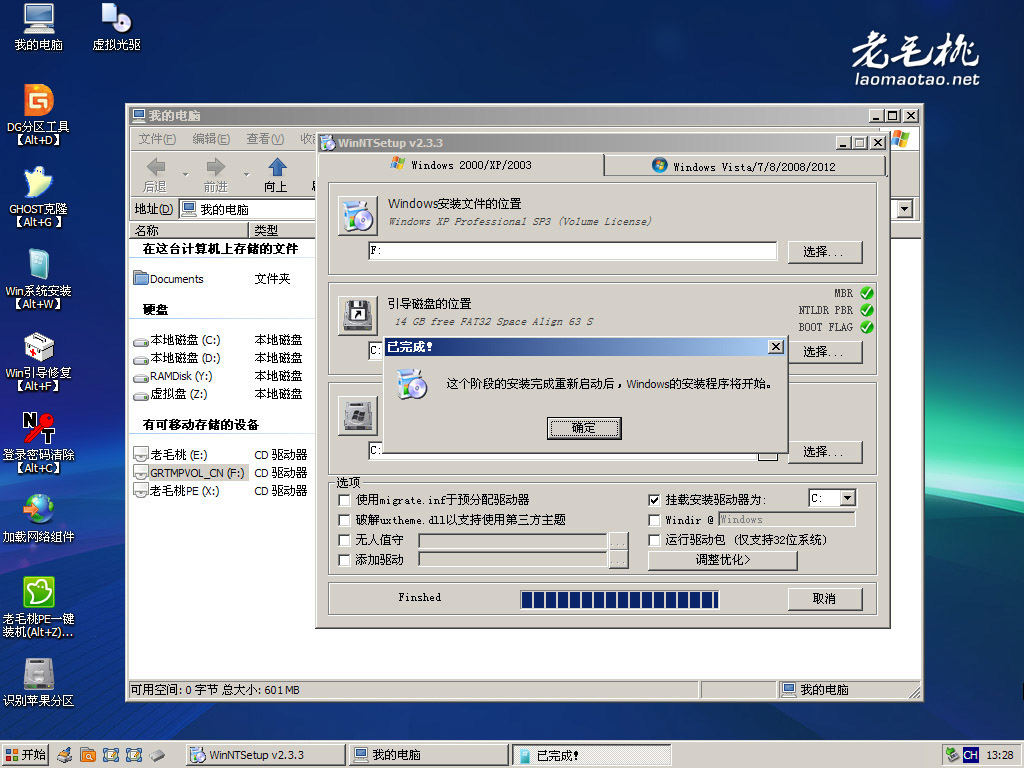Enable the Windir @ checkbox
Screen dimensions: 1024x768
pos(654,520)
